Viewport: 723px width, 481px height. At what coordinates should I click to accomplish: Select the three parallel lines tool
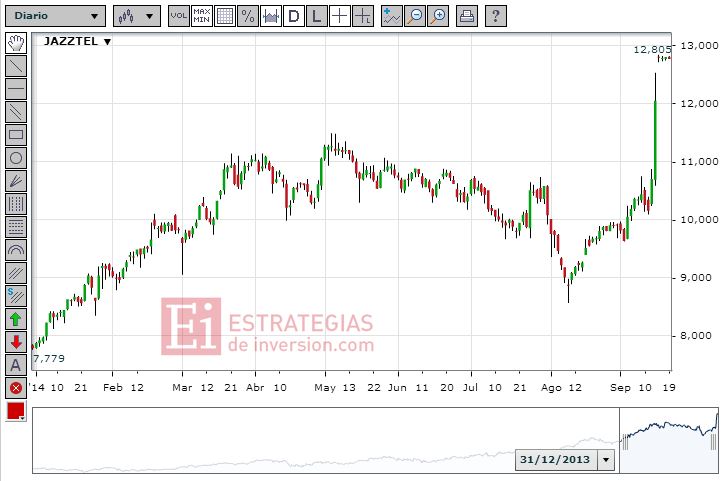pyautogui.click(x=16, y=273)
